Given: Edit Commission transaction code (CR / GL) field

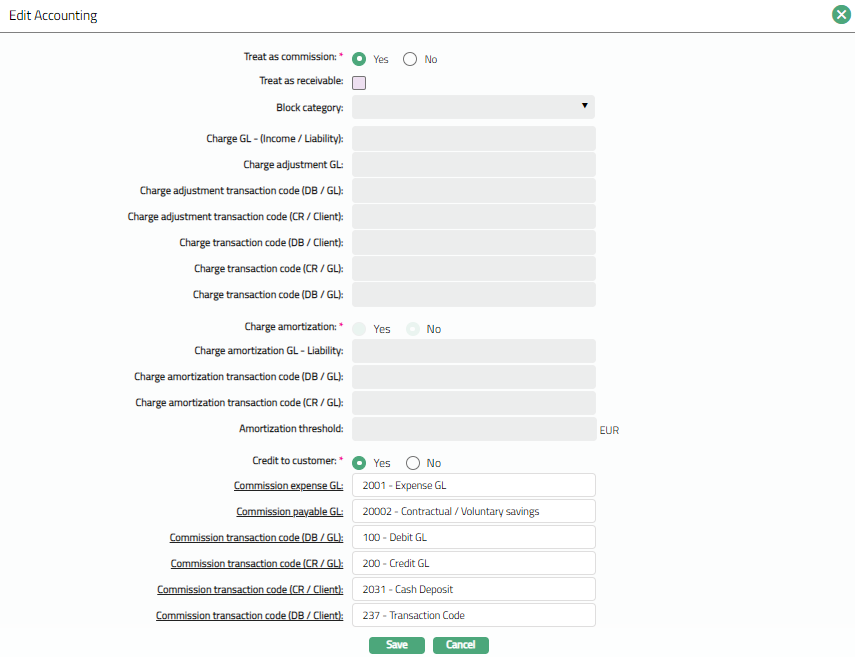Looking at the screenshot, I should click(473, 563).
